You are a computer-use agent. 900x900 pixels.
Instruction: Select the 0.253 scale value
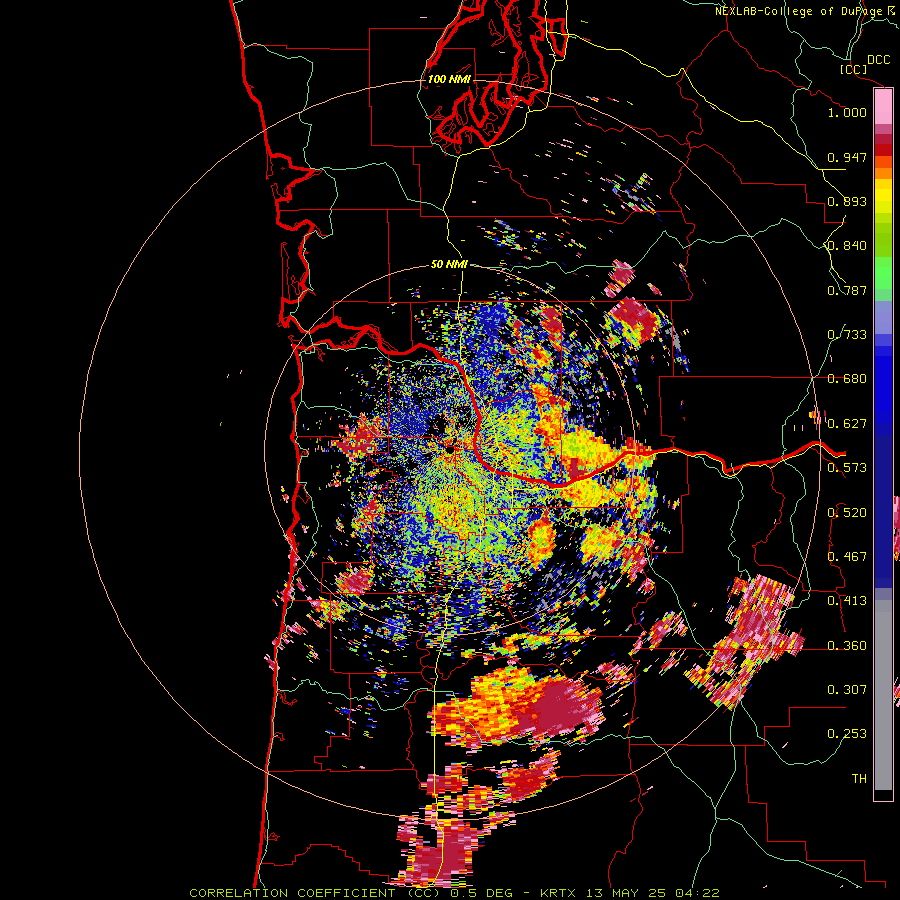pyautogui.click(x=847, y=734)
